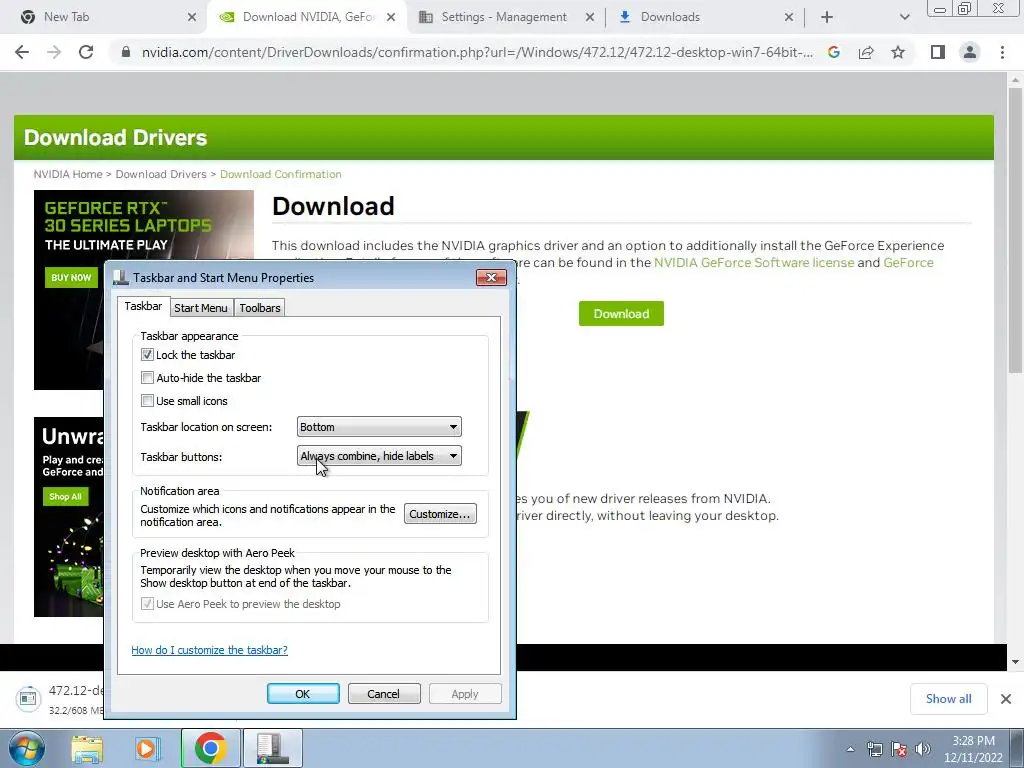Close Taskbar and Start Menu Properties window
This screenshot has width=1024, height=768.
pyautogui.click(x=491, y=278)
